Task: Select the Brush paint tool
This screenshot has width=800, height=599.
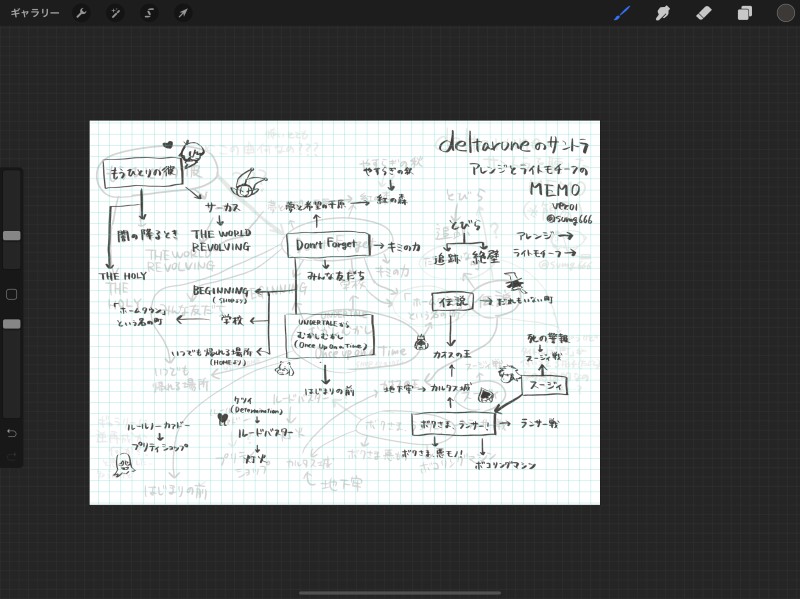Action: pos(621,13)
